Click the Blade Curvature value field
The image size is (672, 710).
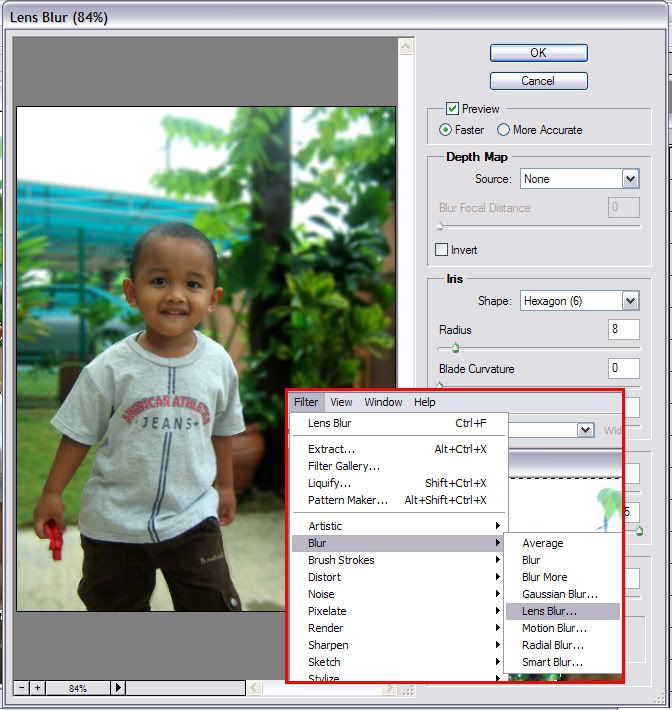(x=624, y=368)
